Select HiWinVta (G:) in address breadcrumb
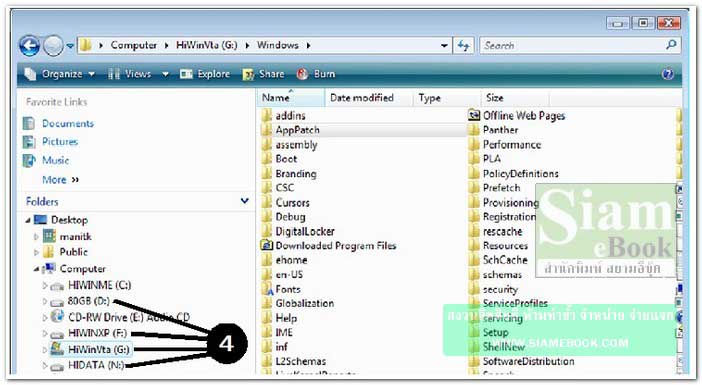Image resolution: width=702 pixels, height=385 pixels. point(206,45)
